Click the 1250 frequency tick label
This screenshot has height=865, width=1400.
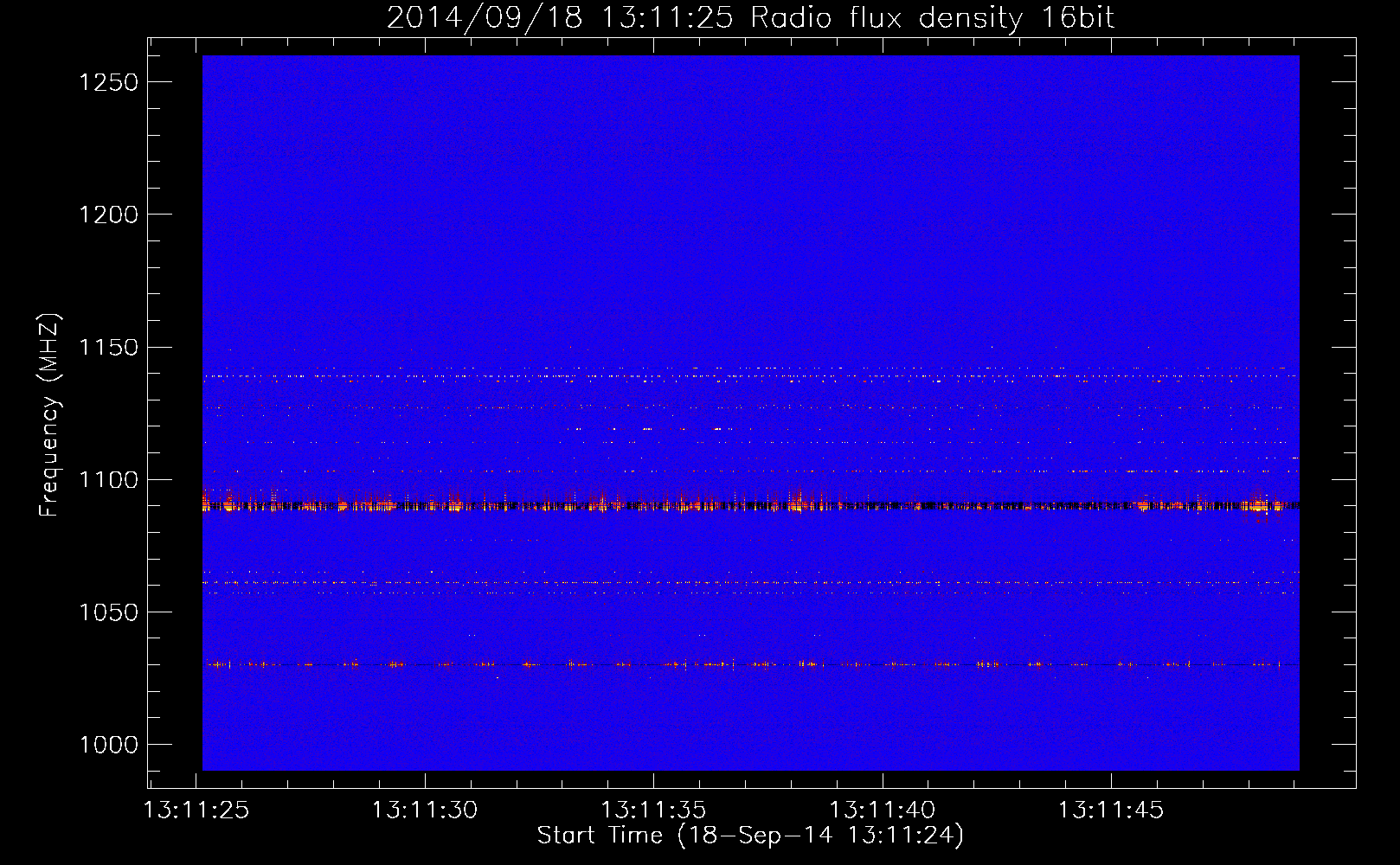coord(108,82)
